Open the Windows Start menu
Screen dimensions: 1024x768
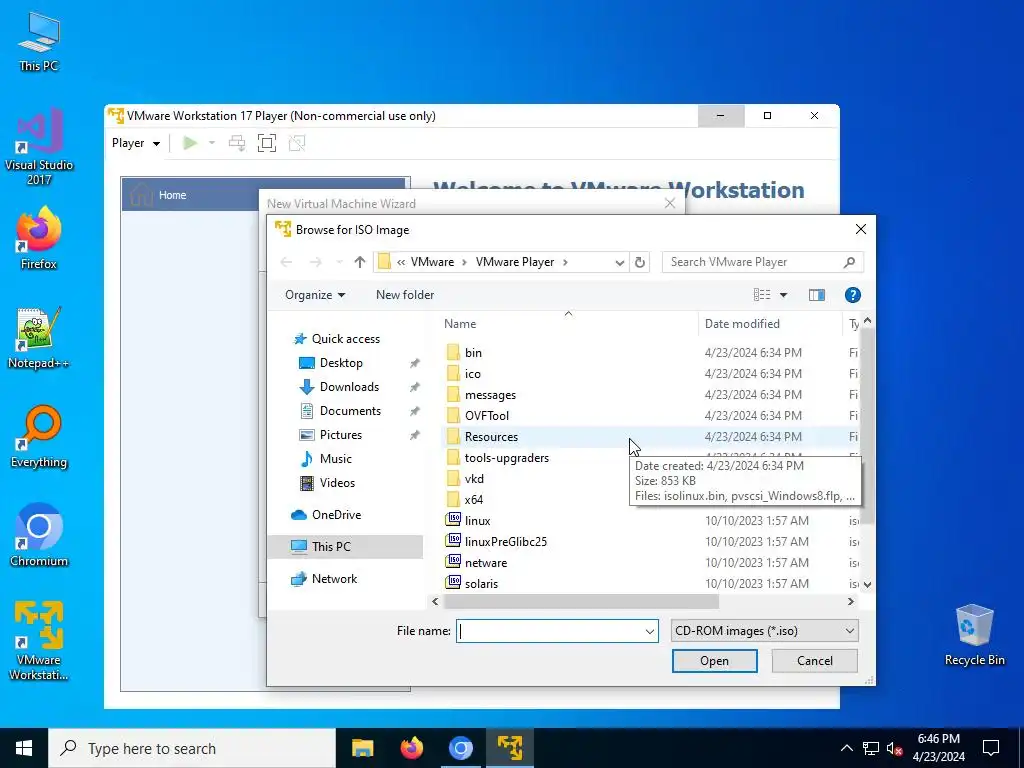(x=24, y=748)
